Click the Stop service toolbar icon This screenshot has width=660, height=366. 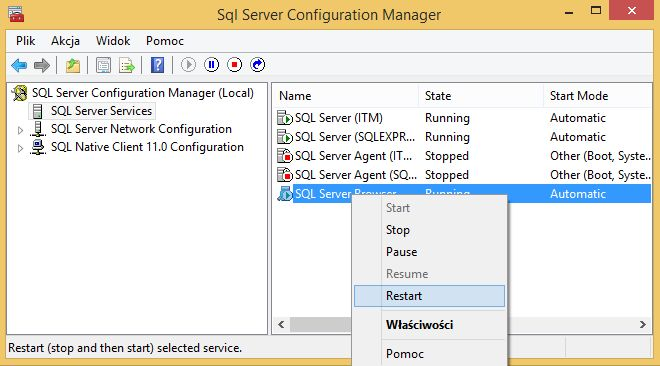tap(234, 65)
